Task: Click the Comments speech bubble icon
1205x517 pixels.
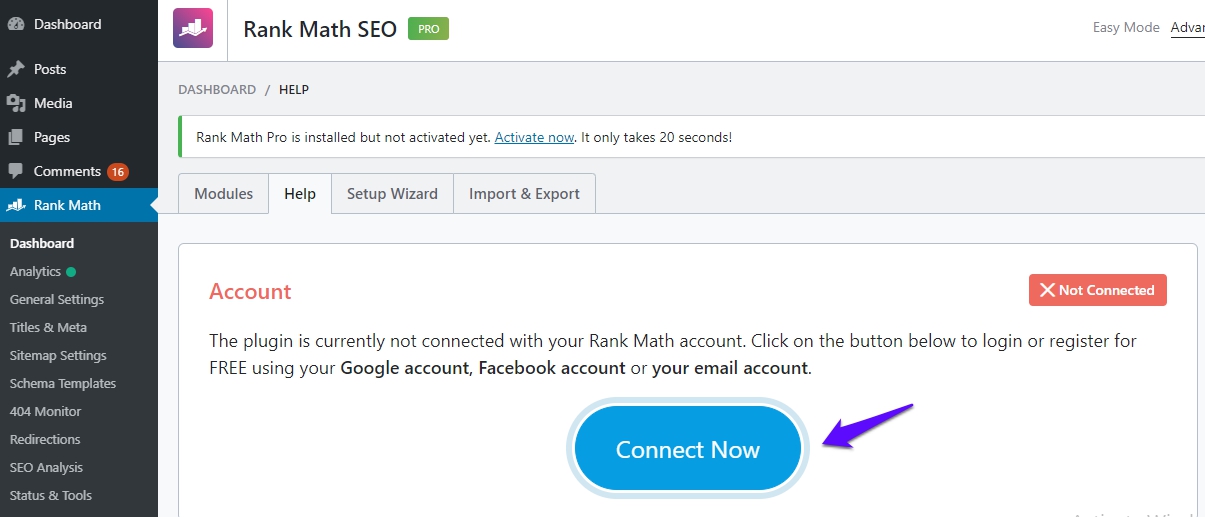Action: (x=15, y=171)
